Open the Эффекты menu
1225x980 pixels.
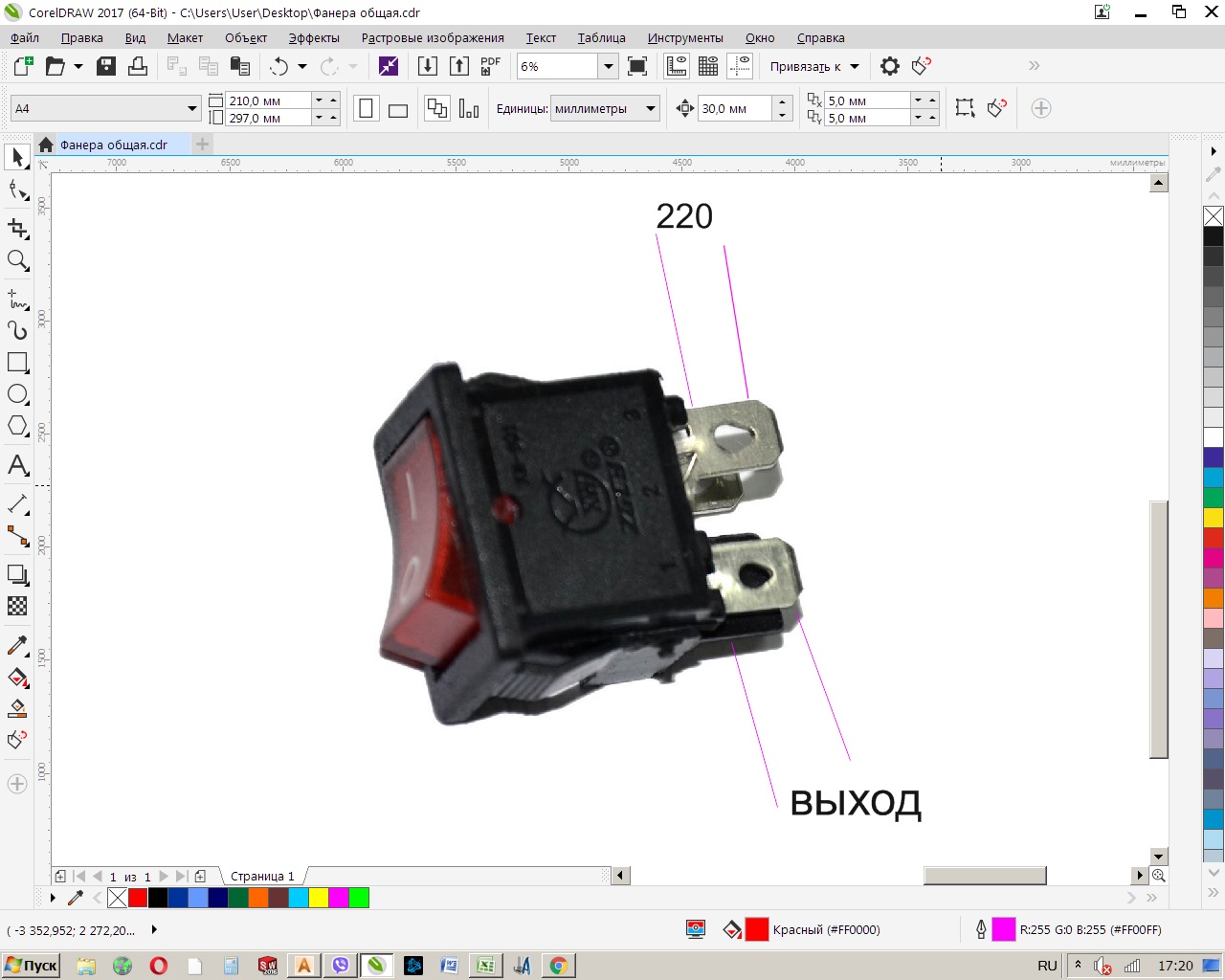314,38
